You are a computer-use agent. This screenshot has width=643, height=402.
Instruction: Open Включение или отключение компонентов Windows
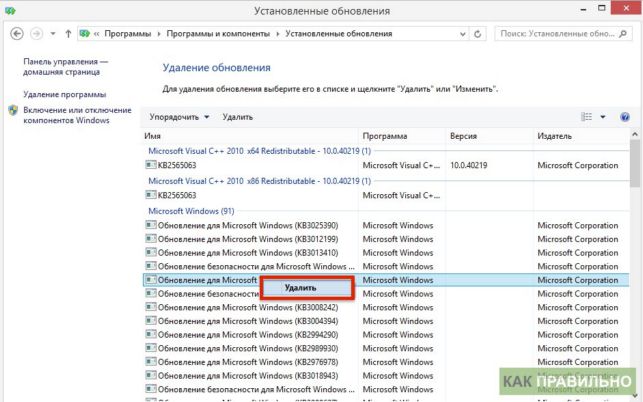click(x=77, y=115)
